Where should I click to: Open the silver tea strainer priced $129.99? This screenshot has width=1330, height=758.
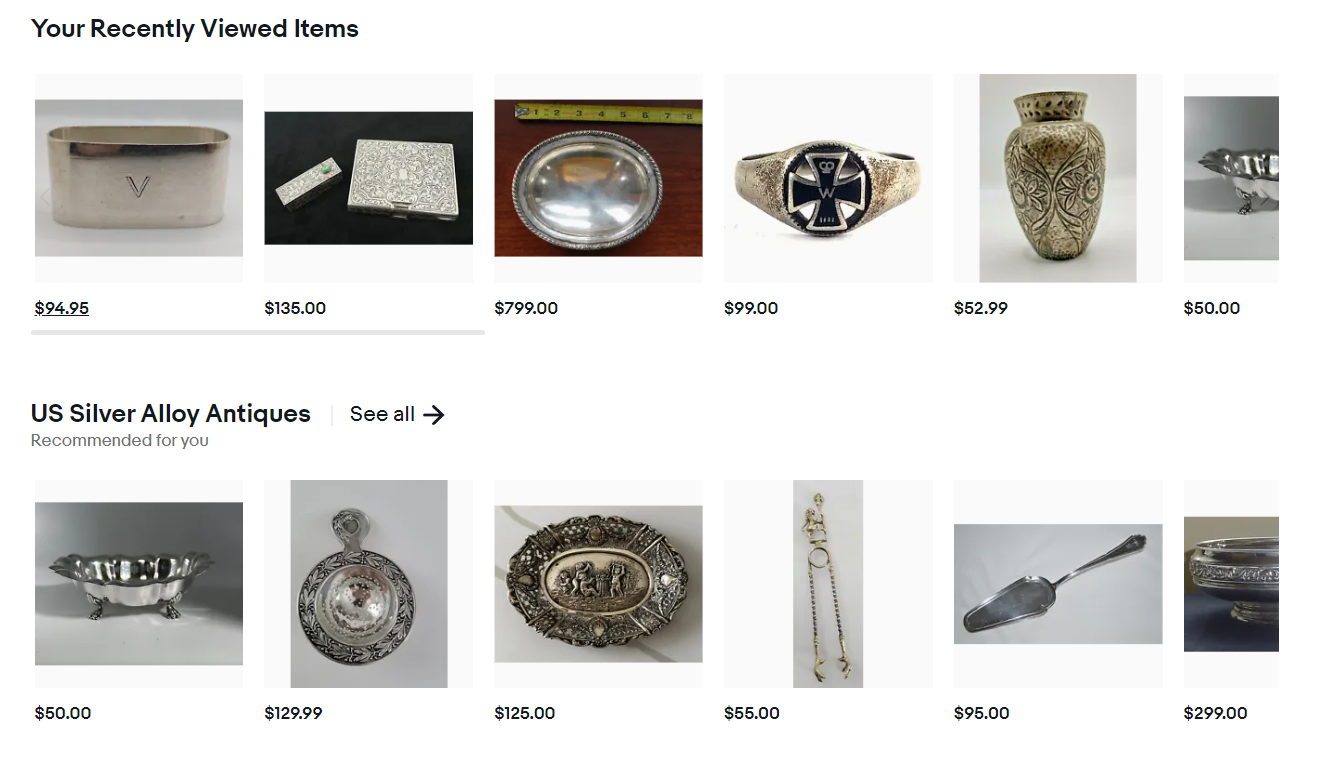click(368, 584)
